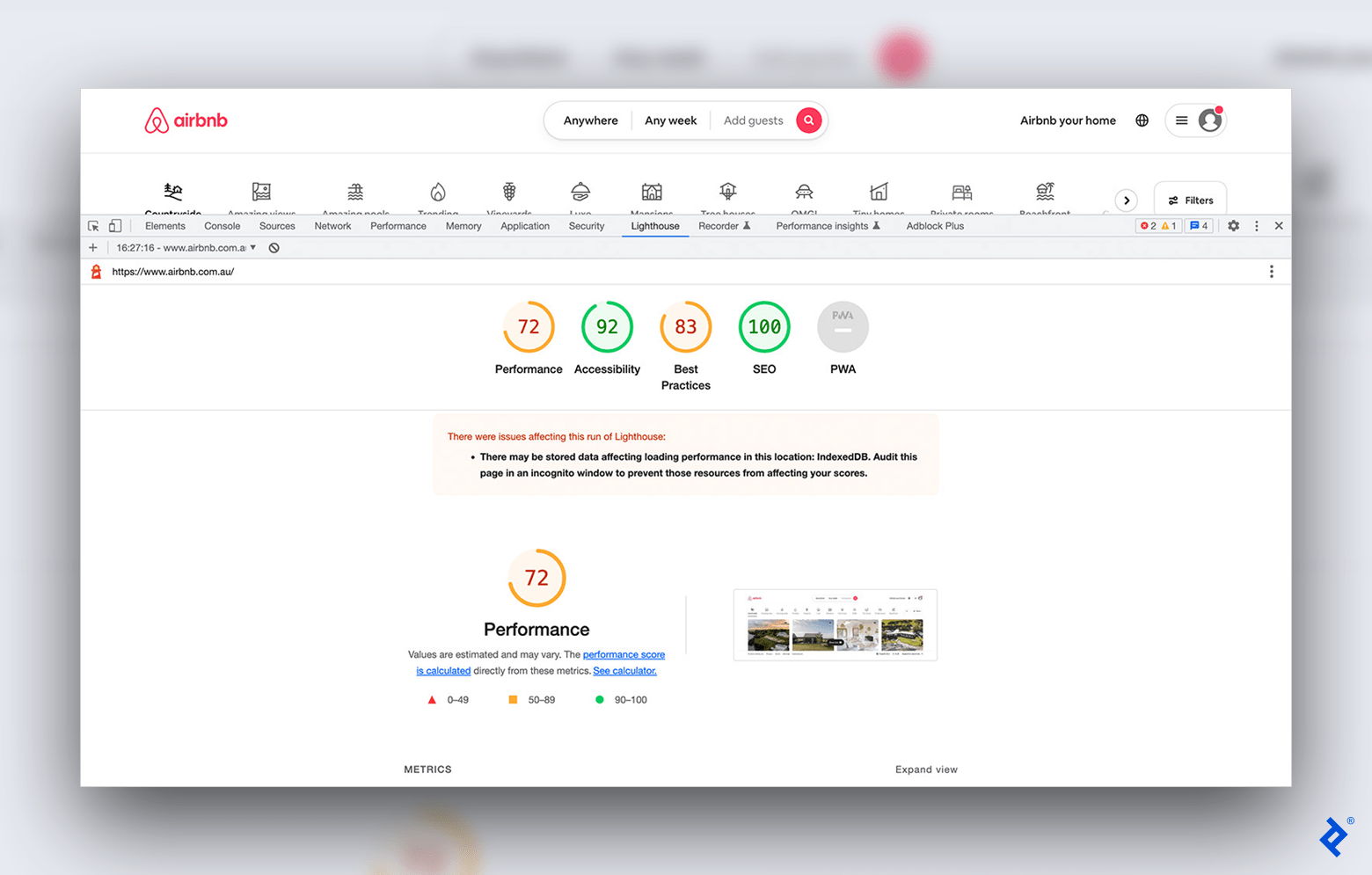
Task: Click the lighthouse icon beside the URL
Action: [95, 271]
